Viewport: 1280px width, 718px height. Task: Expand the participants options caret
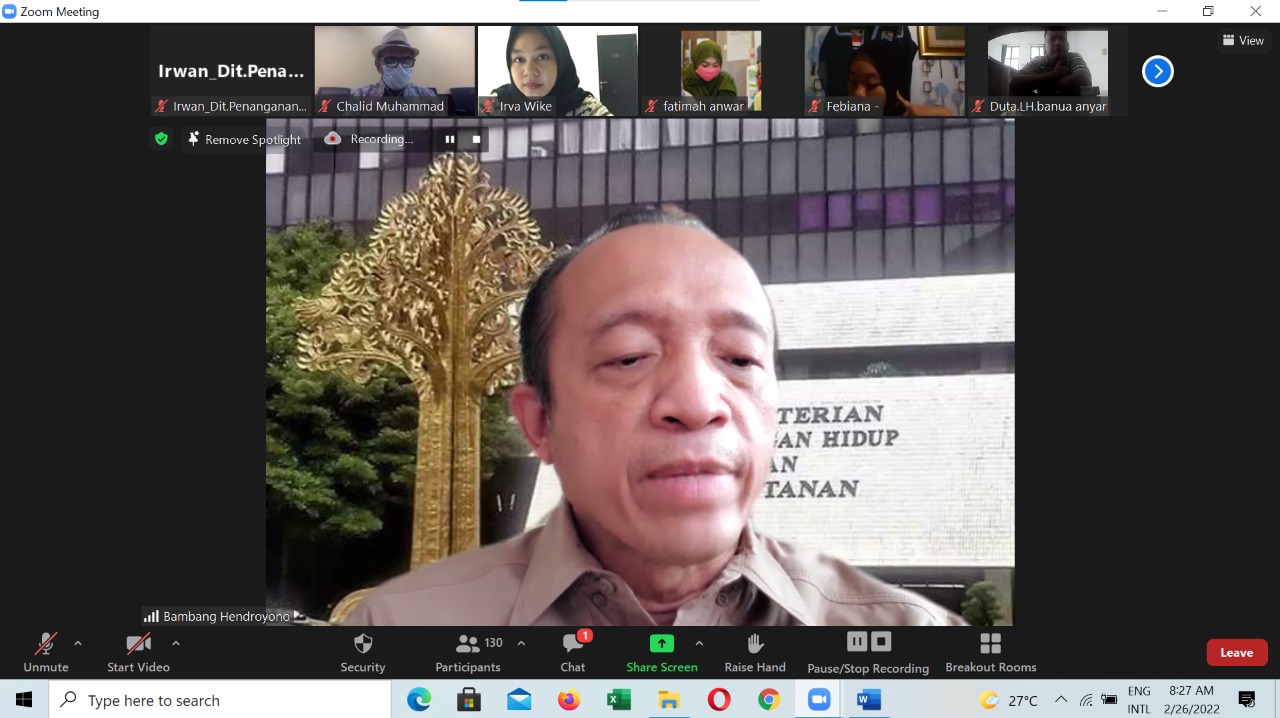pos(521,643)
